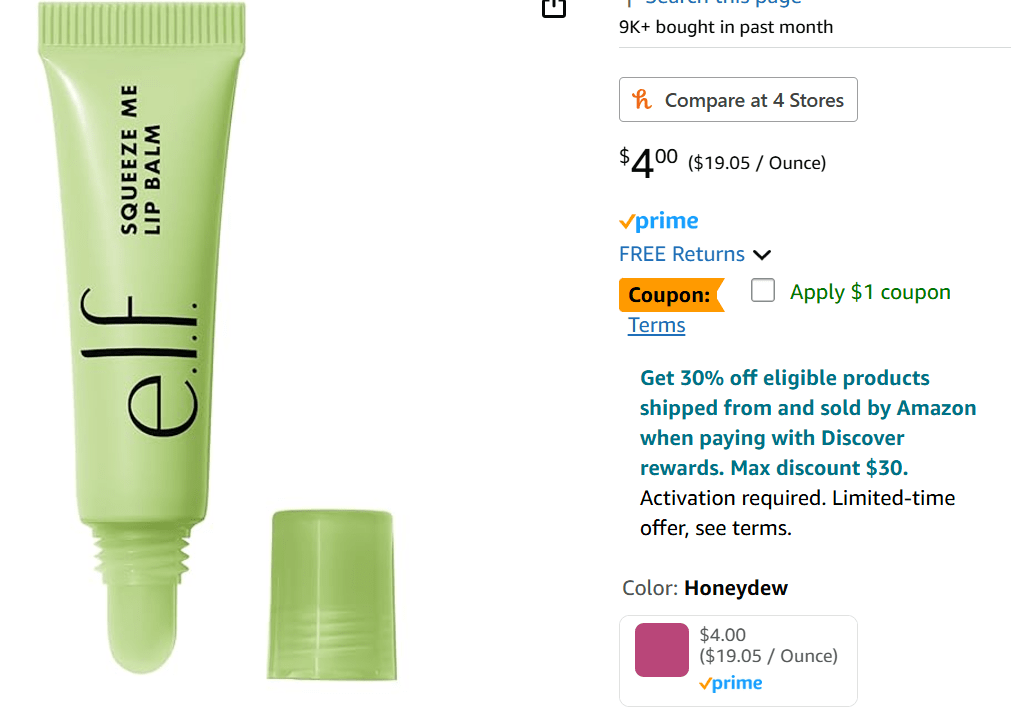Click the large $4.00 main price

click(648, 163)
